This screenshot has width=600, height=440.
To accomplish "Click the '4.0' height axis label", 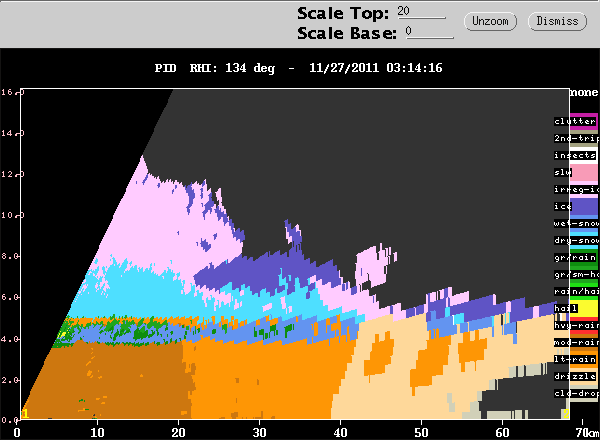I will tap(10, 339).
